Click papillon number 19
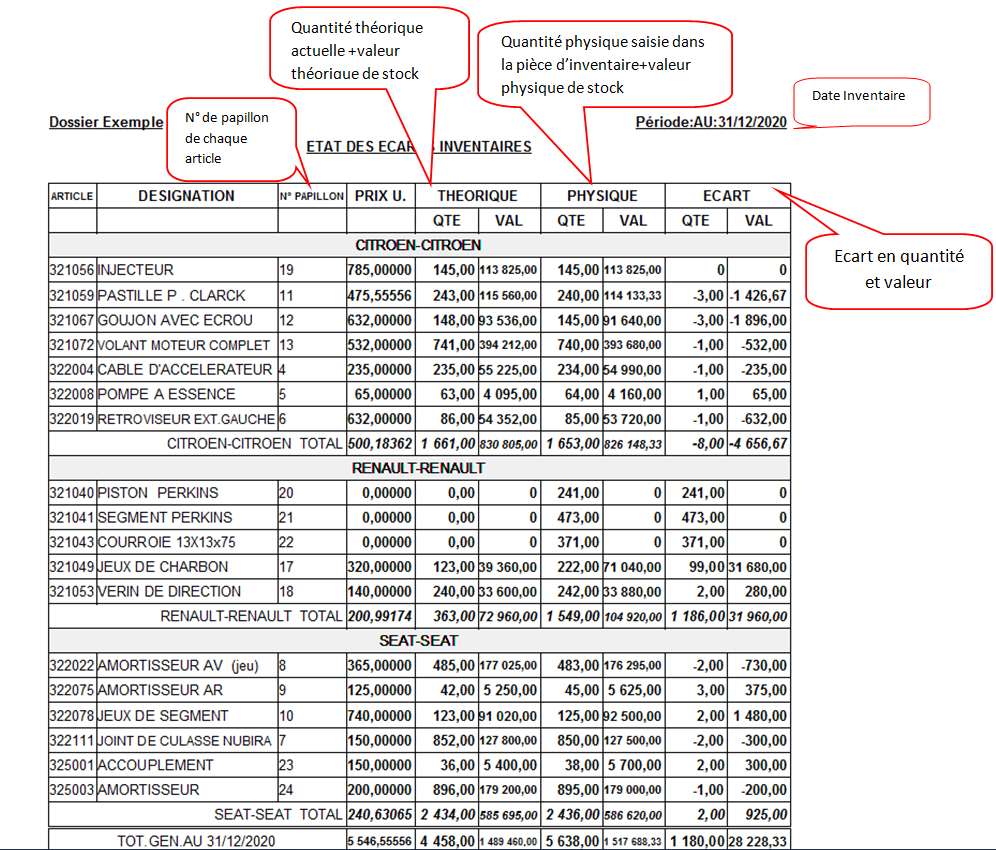 pos(286,270)
